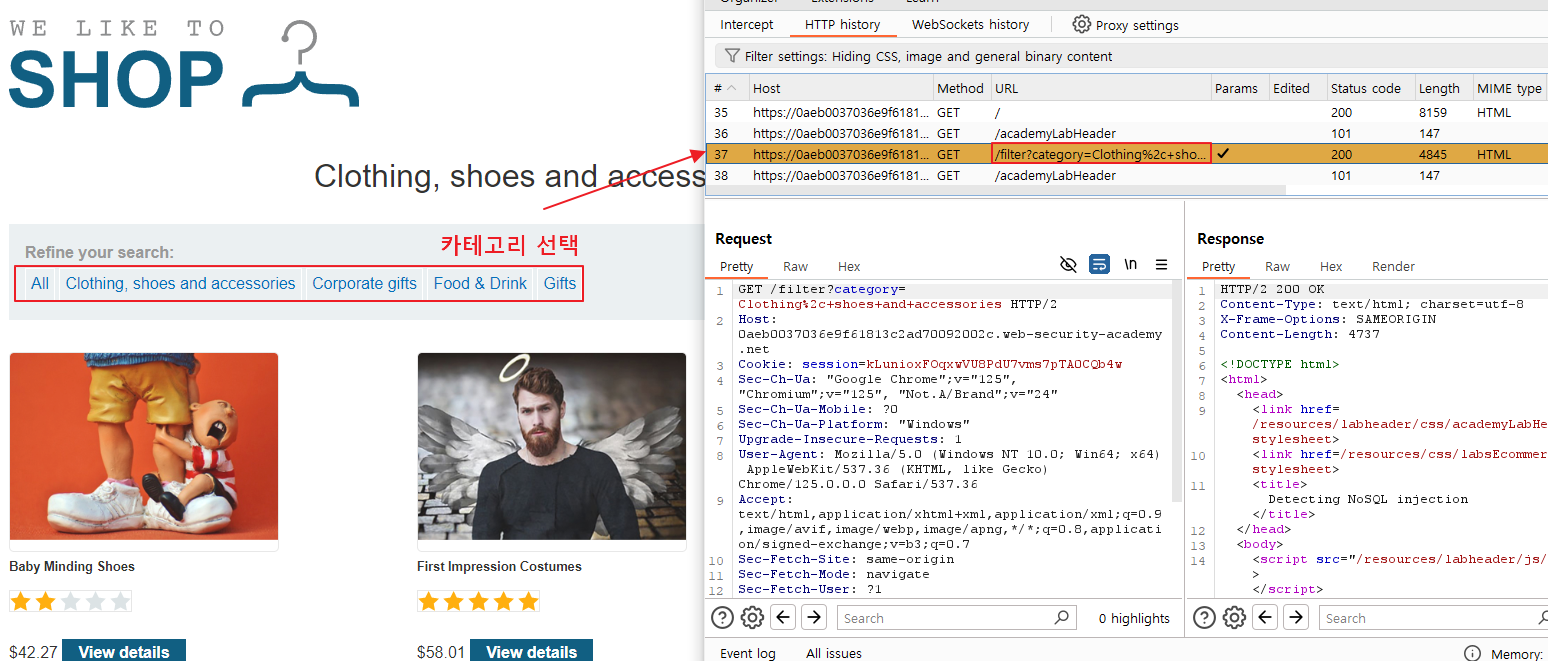1548x661 pixels.
Task: Click the Baby Minding Shoes star rating
Action: pyautogui.click(x=70, y=601)
